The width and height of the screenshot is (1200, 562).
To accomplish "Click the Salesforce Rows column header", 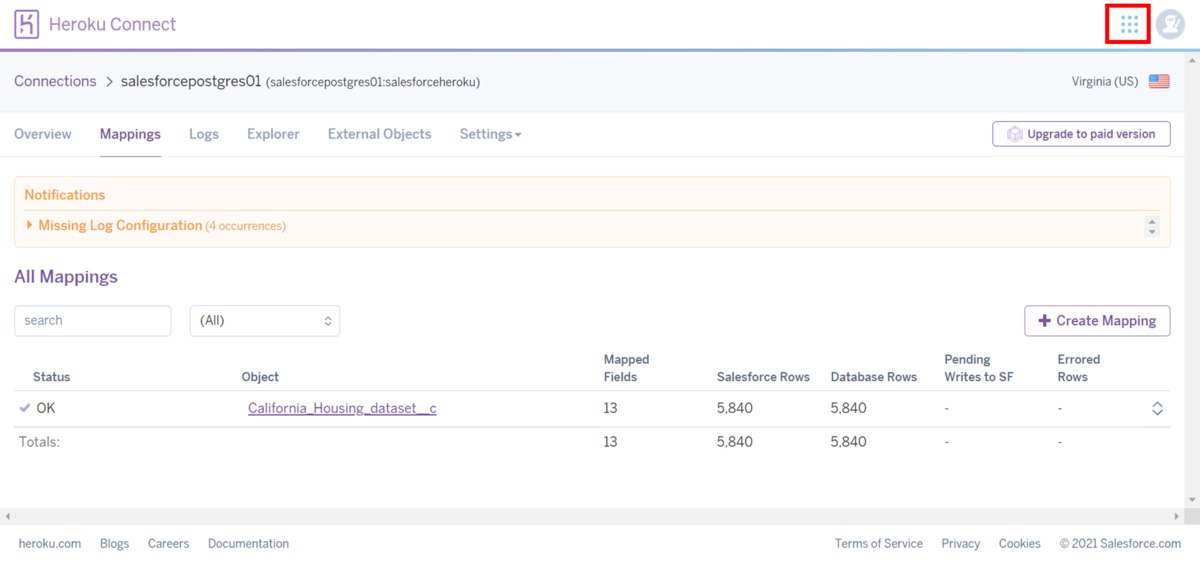I will pyautogui.click(x=763, y=377).
